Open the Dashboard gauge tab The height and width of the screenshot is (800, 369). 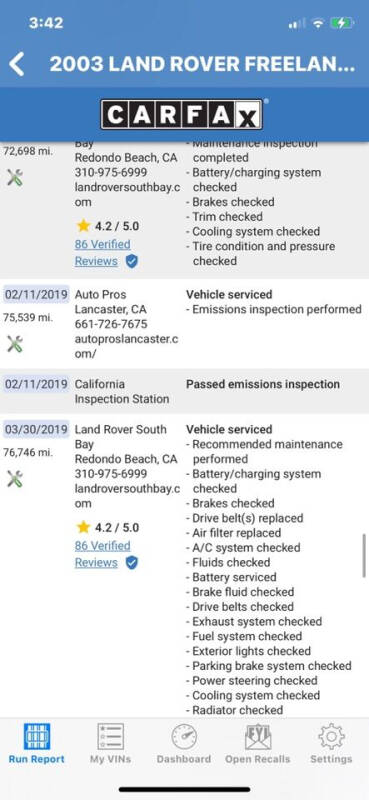184,743
